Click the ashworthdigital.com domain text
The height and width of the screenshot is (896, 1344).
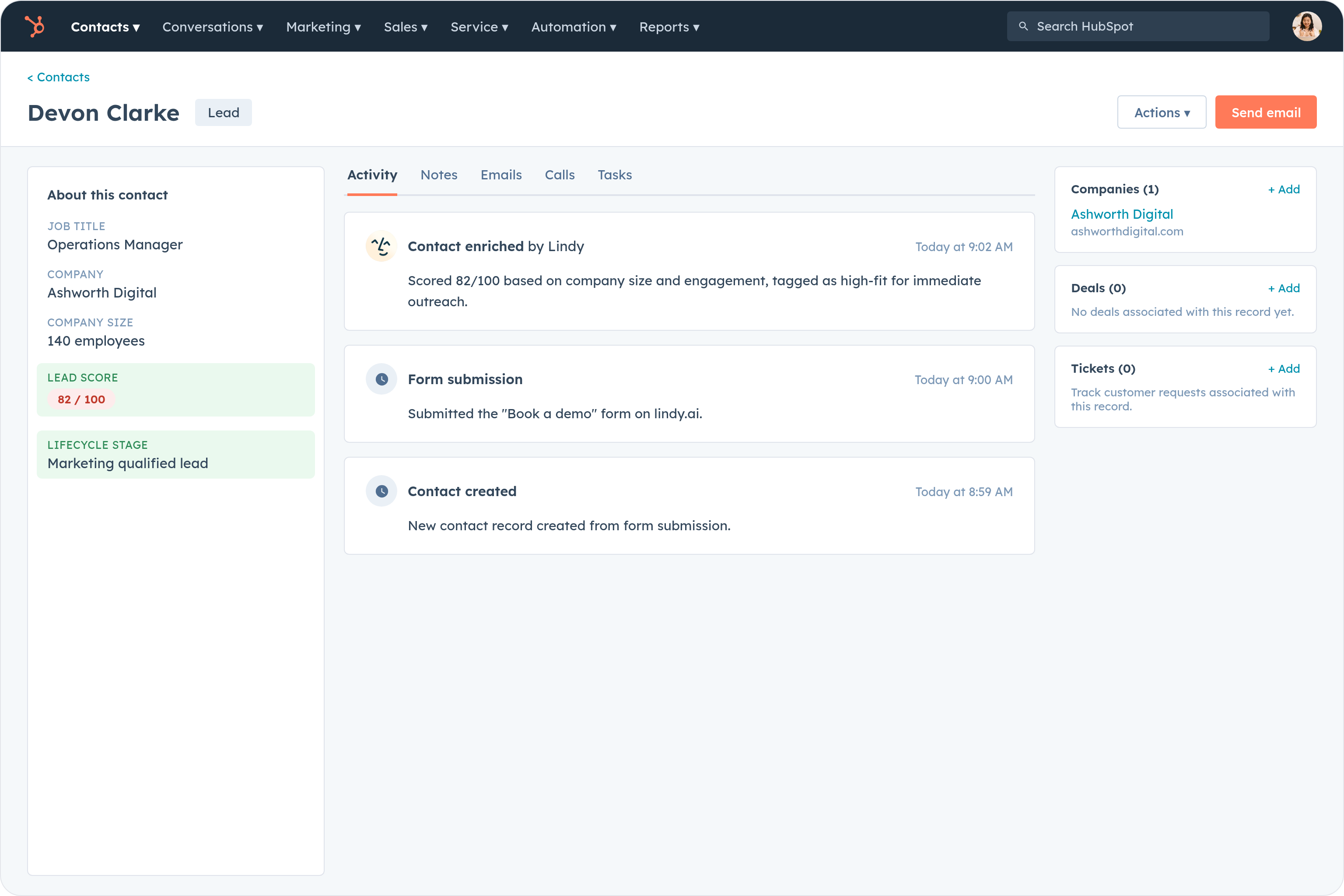1127,231
